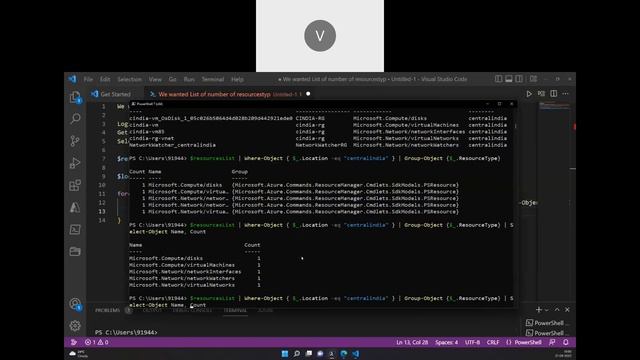
Task: Create a new terminal with the plus button
Action: click(x=539, y=310)
